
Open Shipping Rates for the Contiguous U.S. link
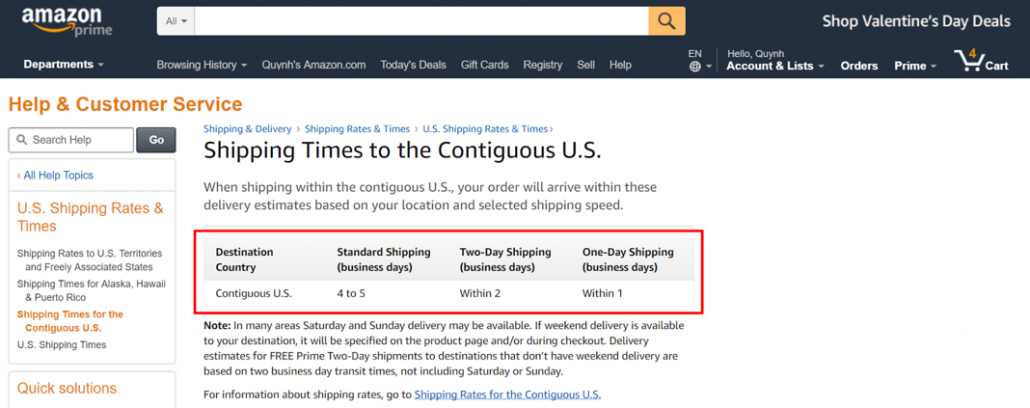(508, 394)
